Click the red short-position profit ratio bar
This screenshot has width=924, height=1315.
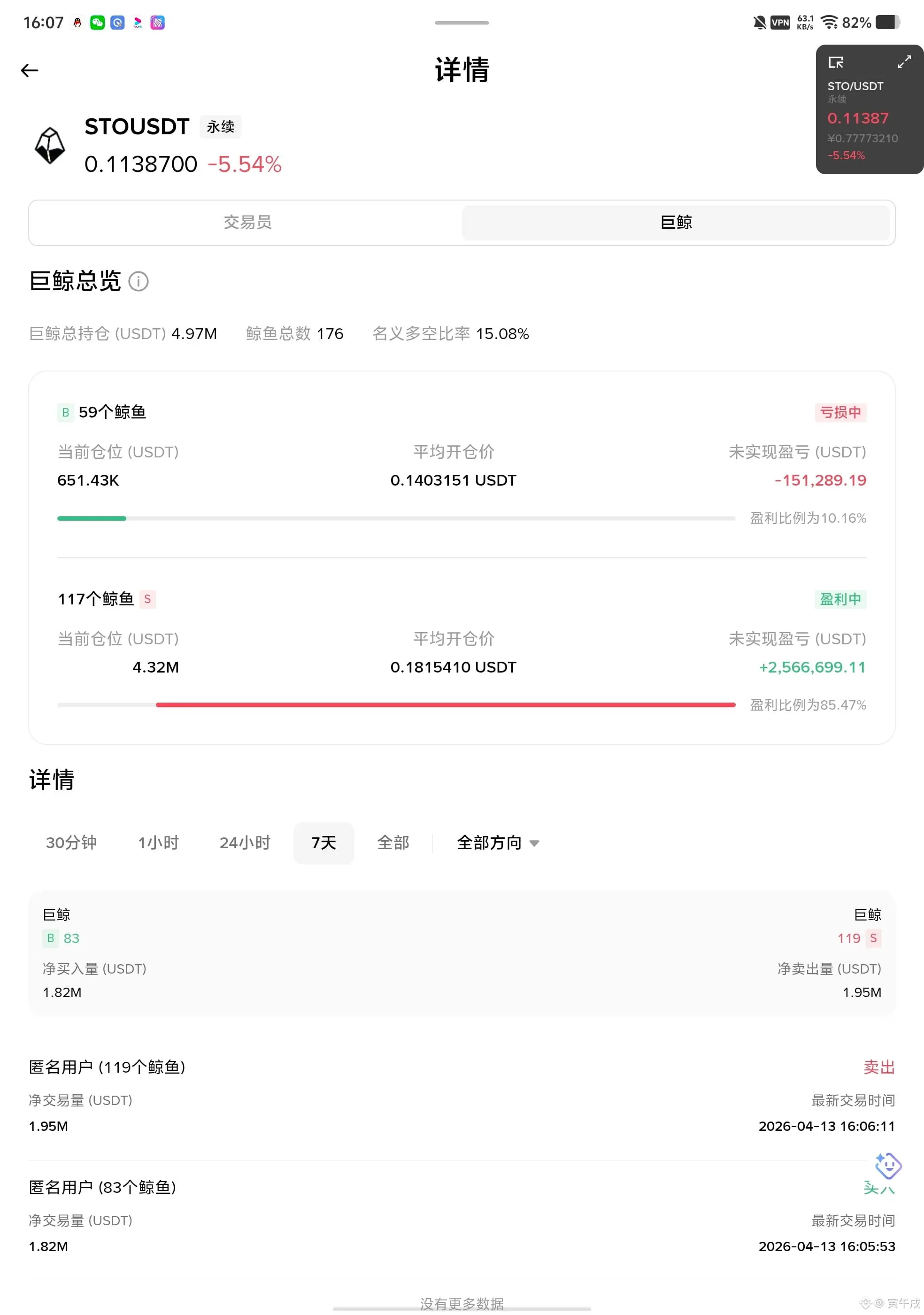pyautogui.click(x=445, y=704)
